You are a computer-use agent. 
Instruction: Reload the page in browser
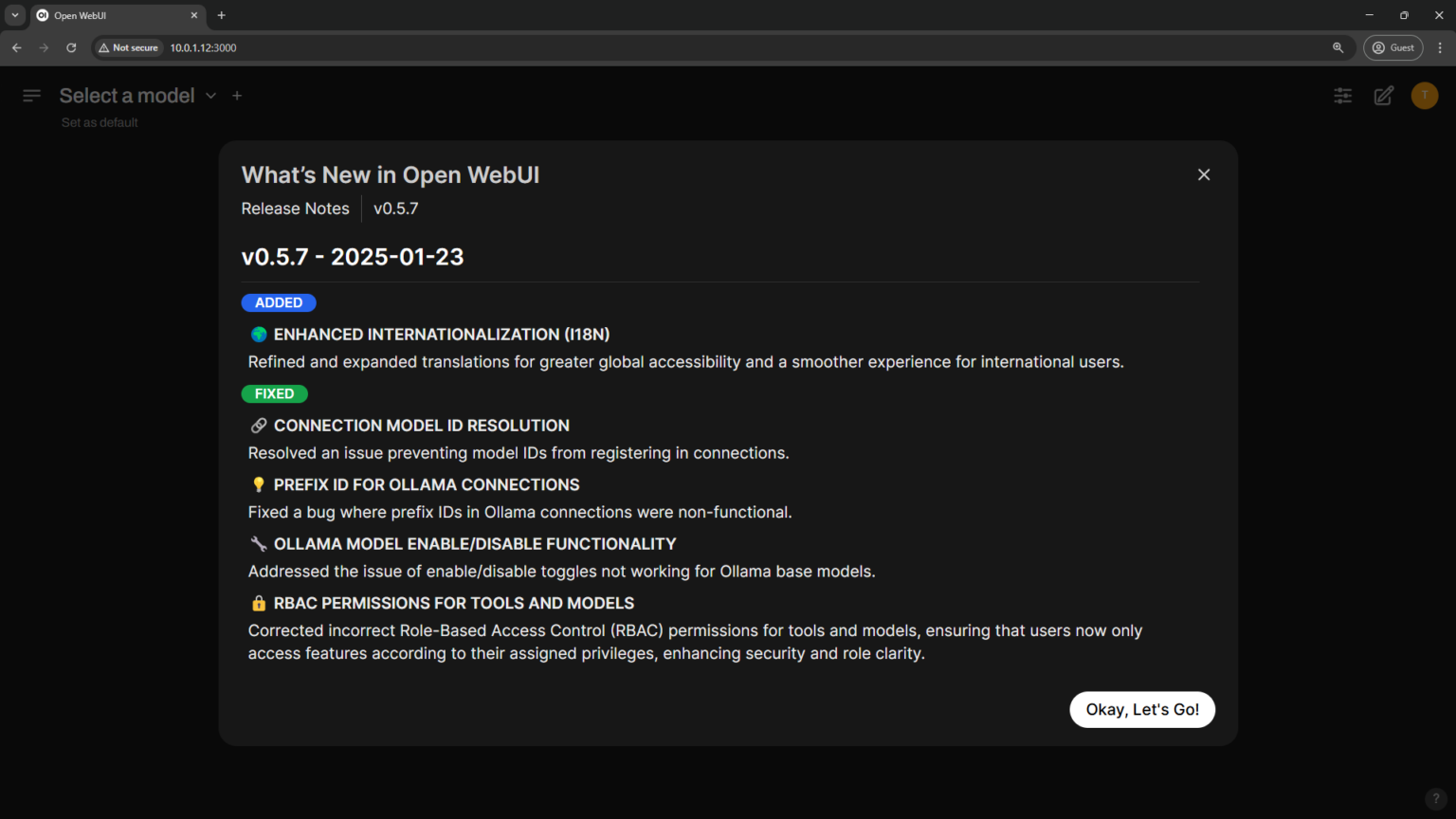tap(71, 47)
